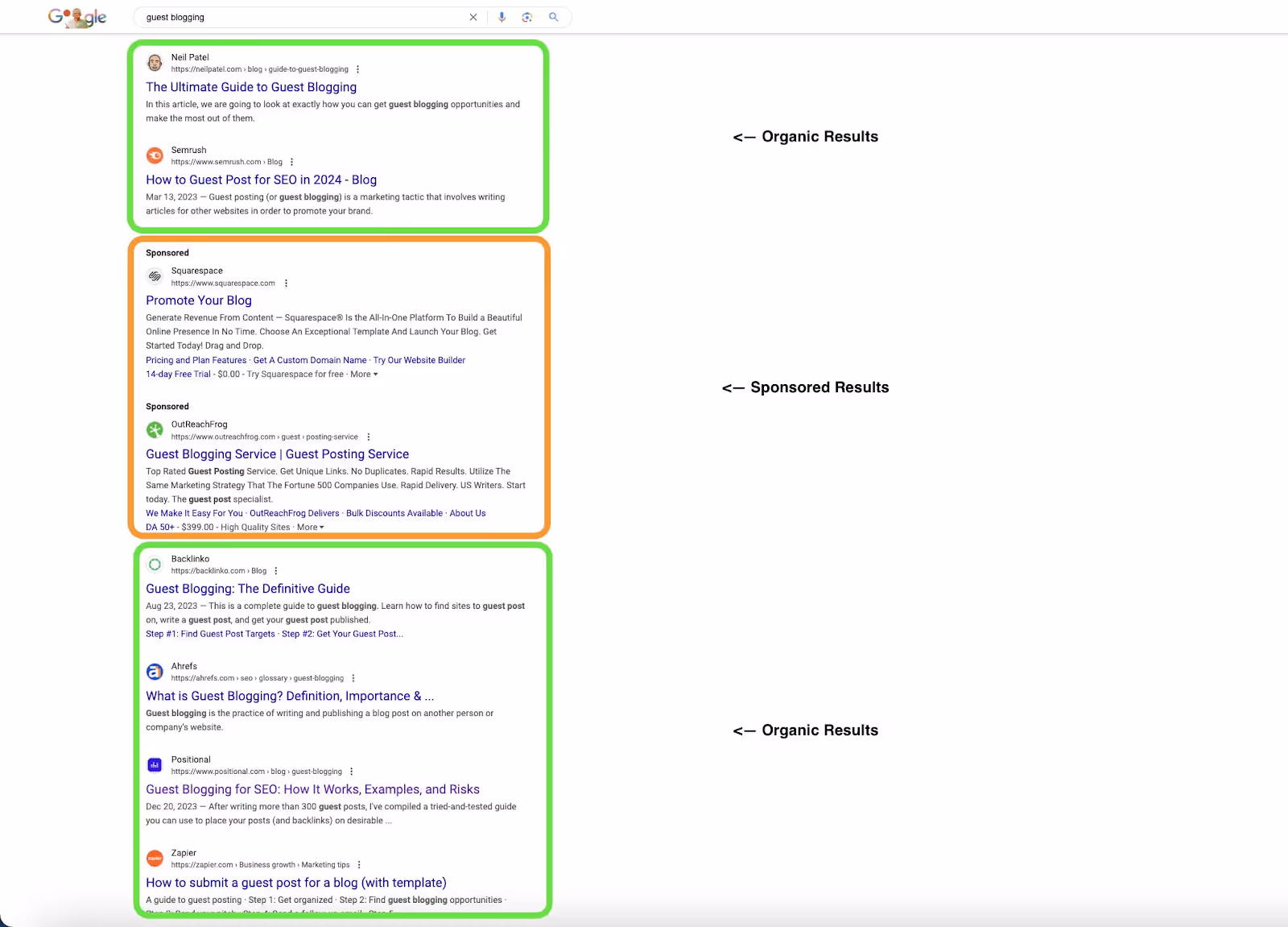Click the '14-day Free Trial' link
1288x927 pixels.
pyautogui.click(x=178, y=375)
